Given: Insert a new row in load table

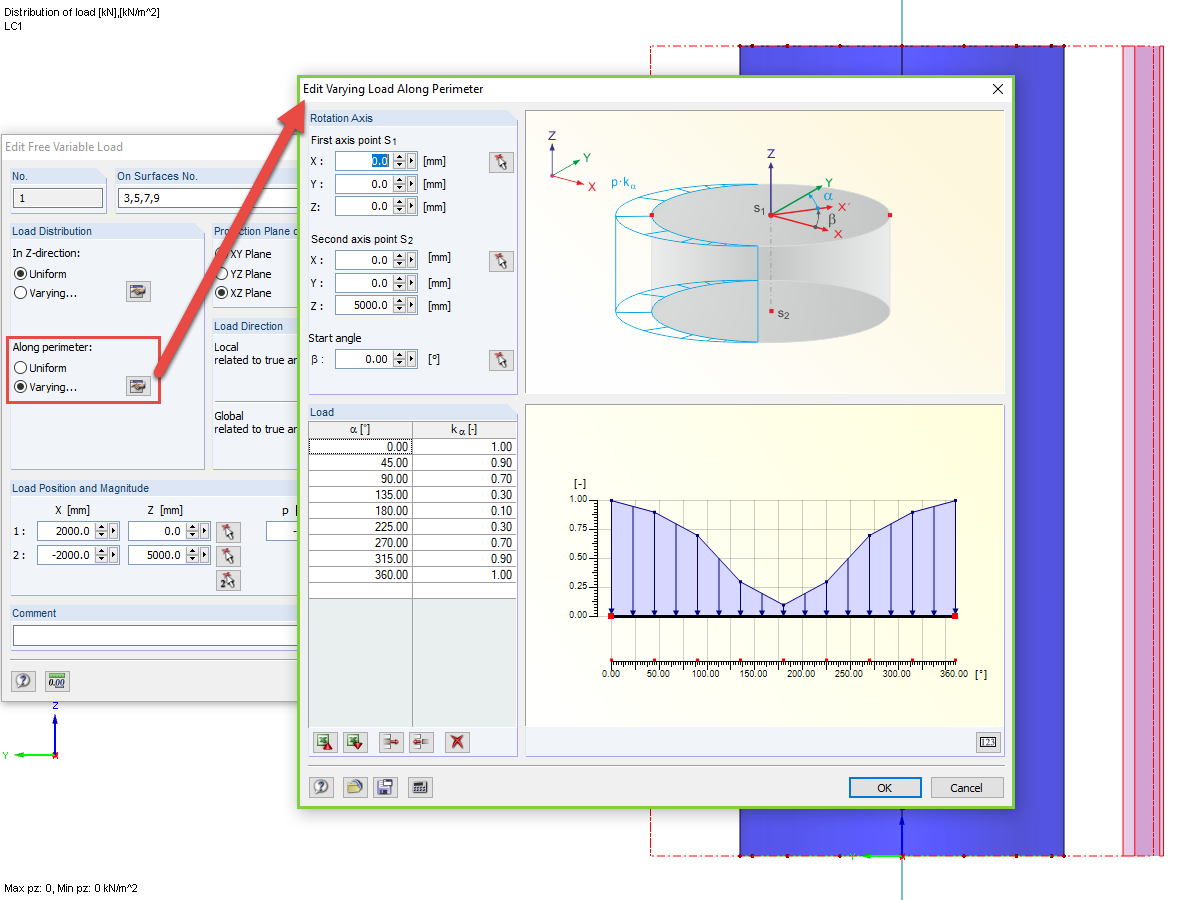Looking at the screenshot, I should point(389,742).
